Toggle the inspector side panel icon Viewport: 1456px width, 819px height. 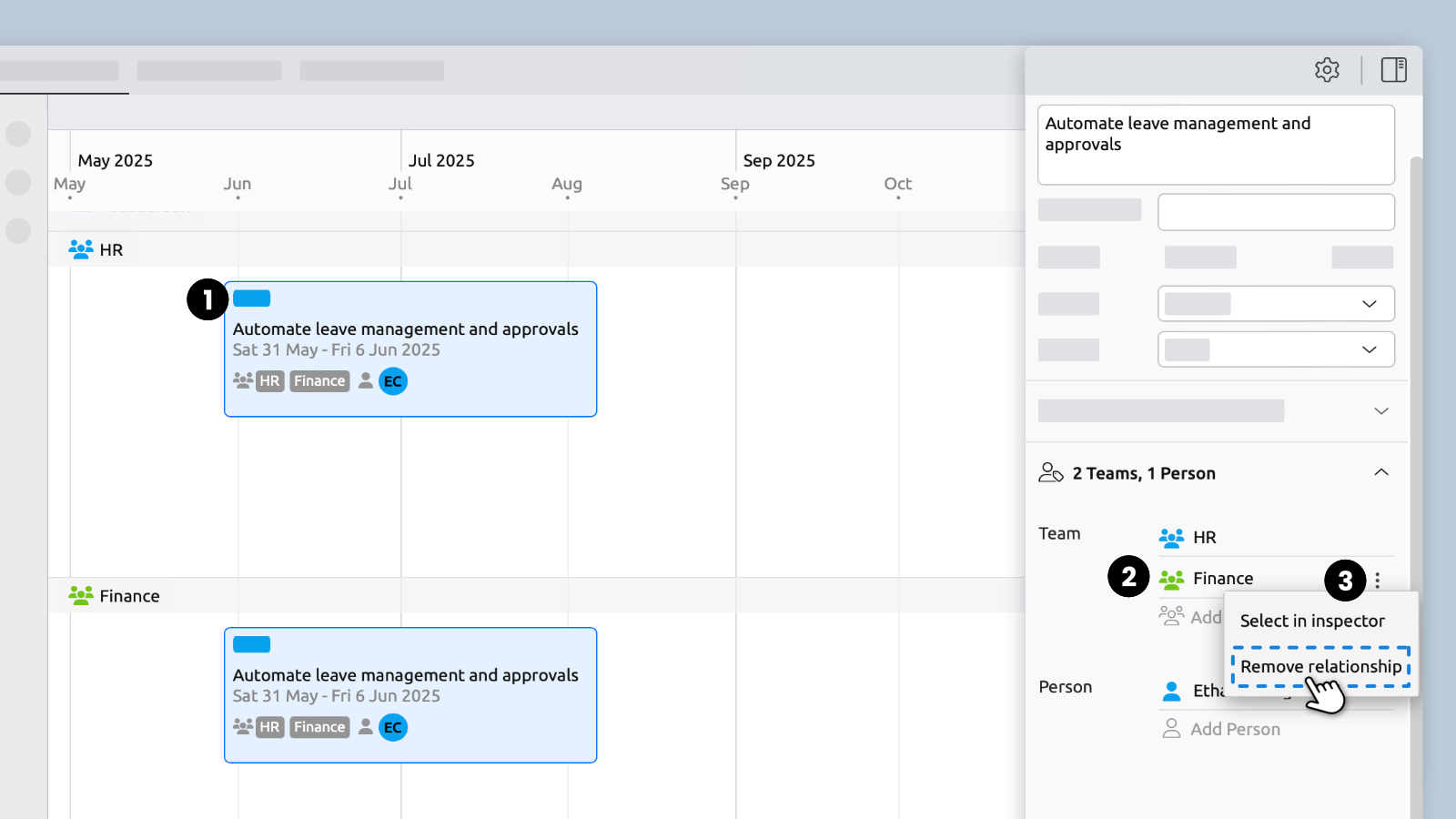(1393, 70)
